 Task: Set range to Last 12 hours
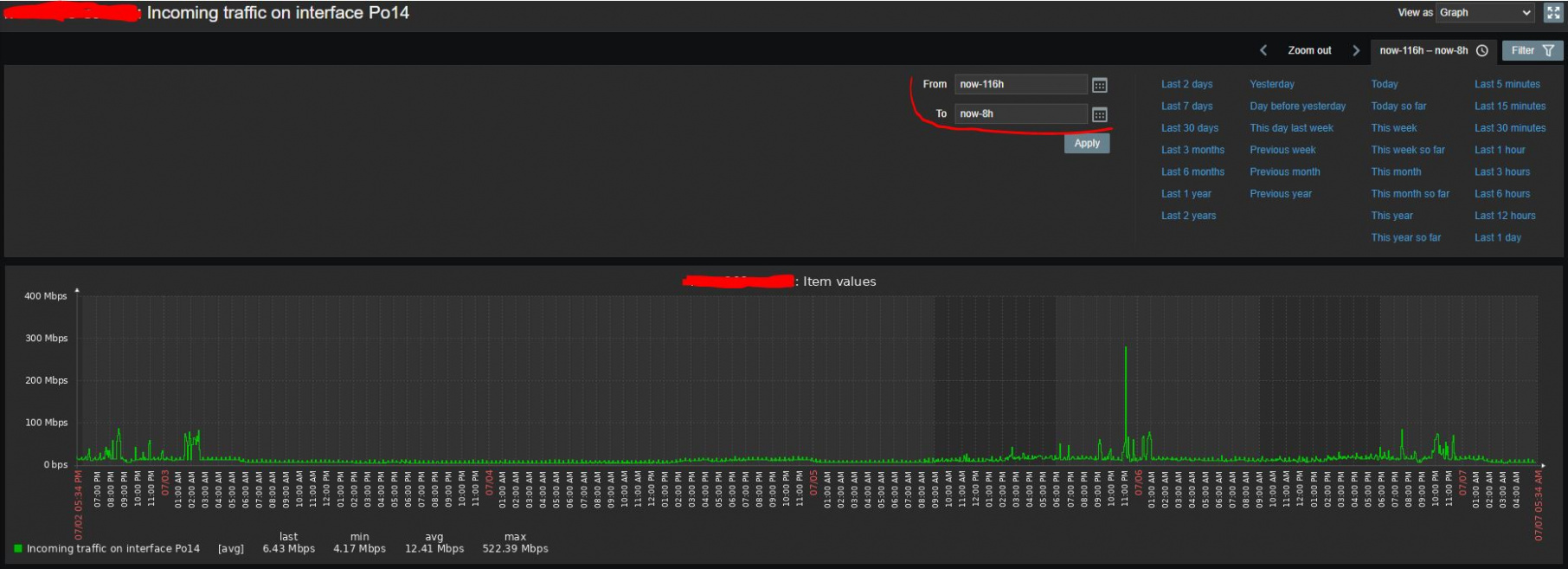pos(1505,216)
